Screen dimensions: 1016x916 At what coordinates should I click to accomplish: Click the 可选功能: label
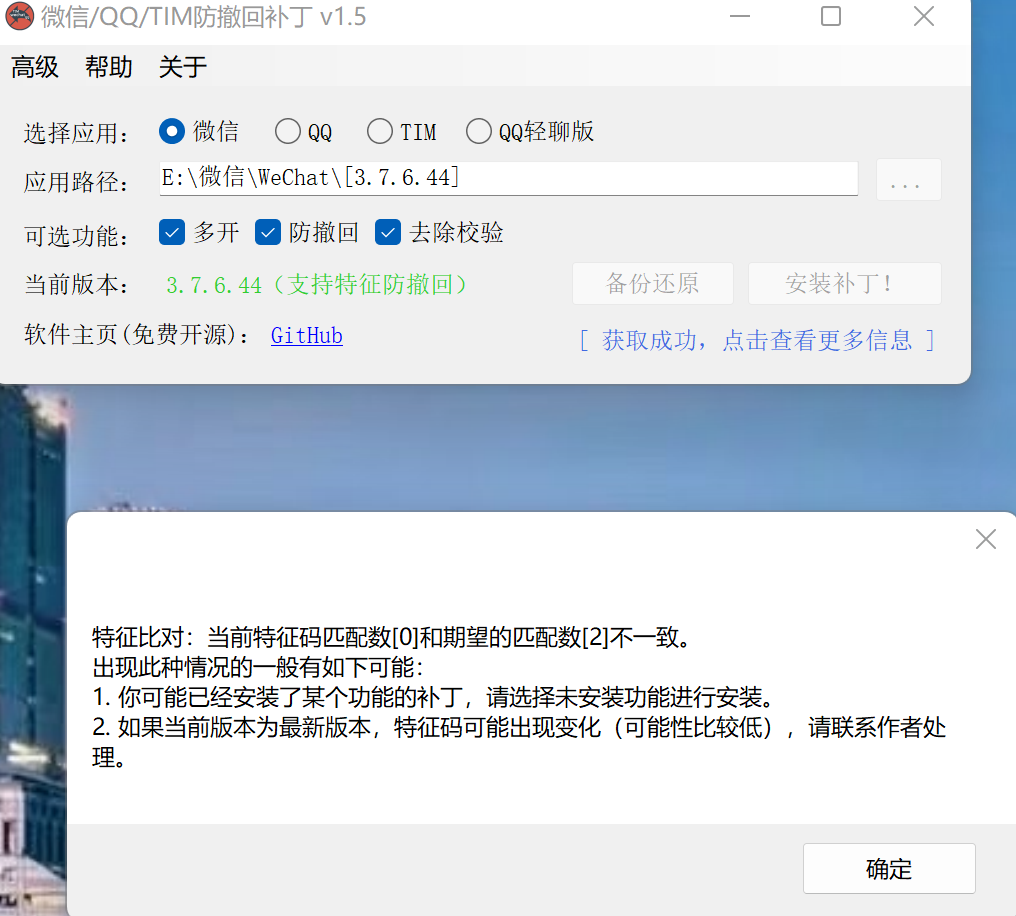(x=76, y=236)
